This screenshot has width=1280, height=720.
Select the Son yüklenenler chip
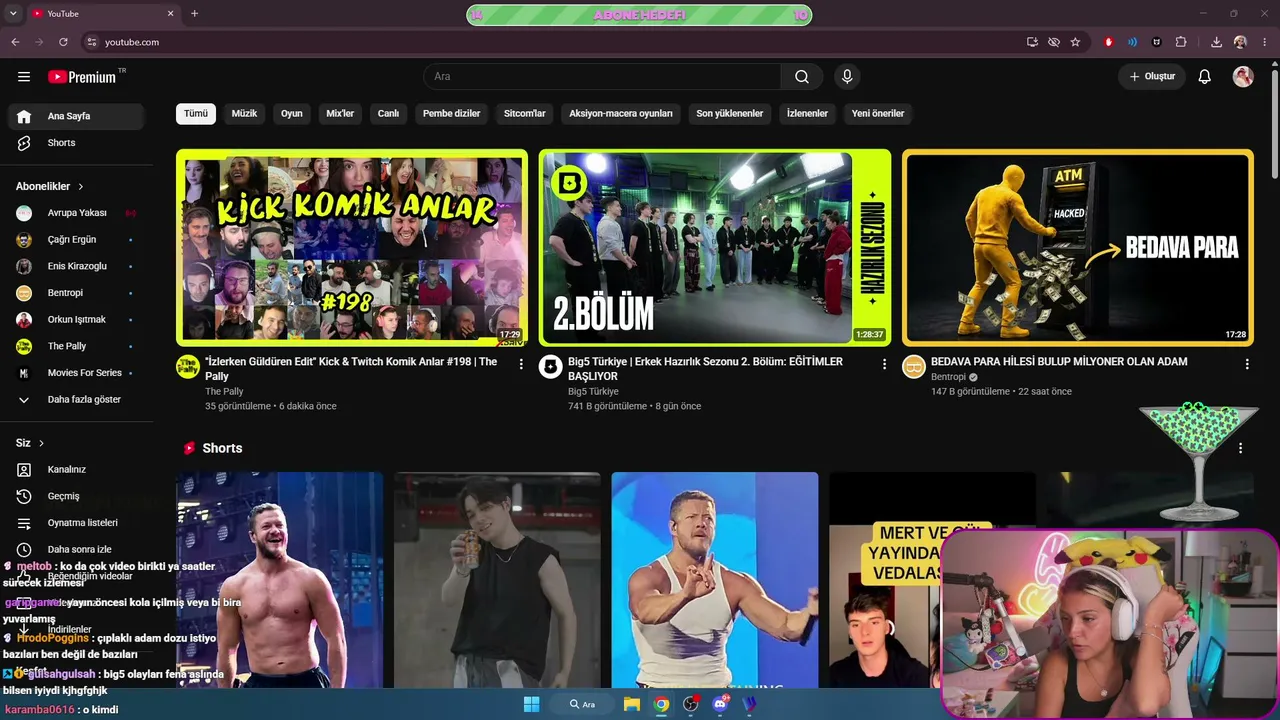tap(730, 114)
